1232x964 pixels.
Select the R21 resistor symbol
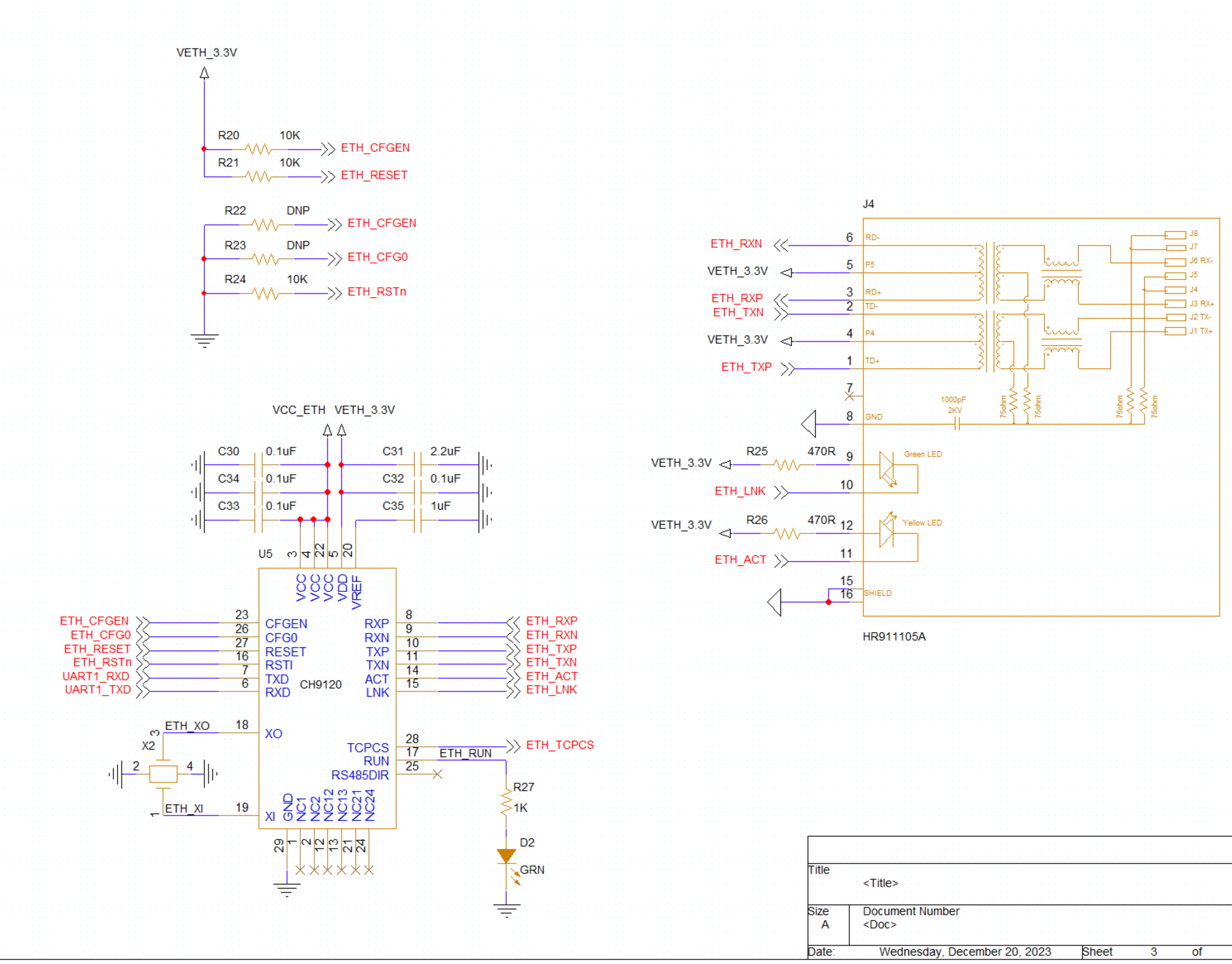tap(259, 176)
